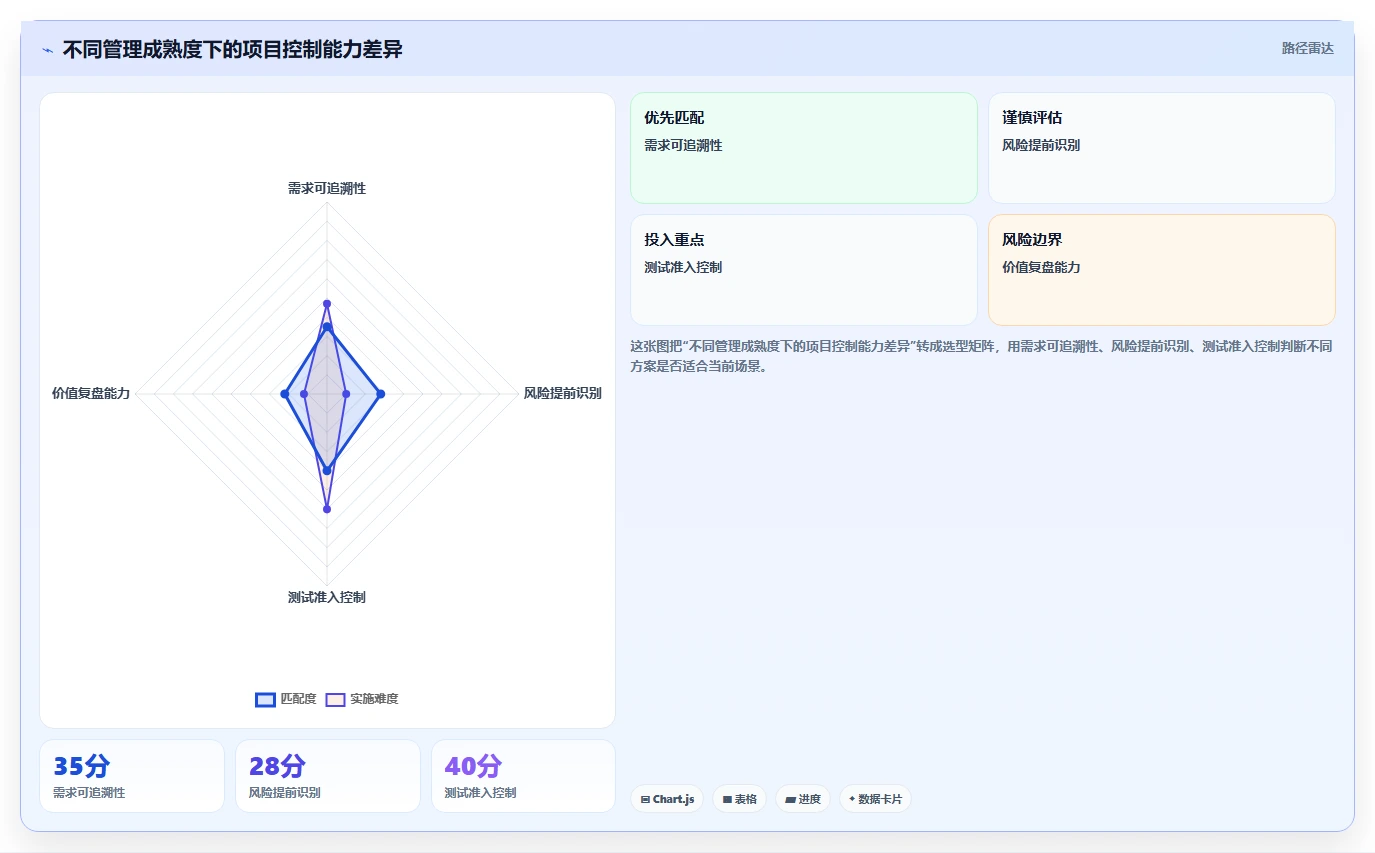Click the blue 匹配度 legend swatch
Image resolution: width=1375 pixels, height=853 pixels.
click(x=265, y=699)
